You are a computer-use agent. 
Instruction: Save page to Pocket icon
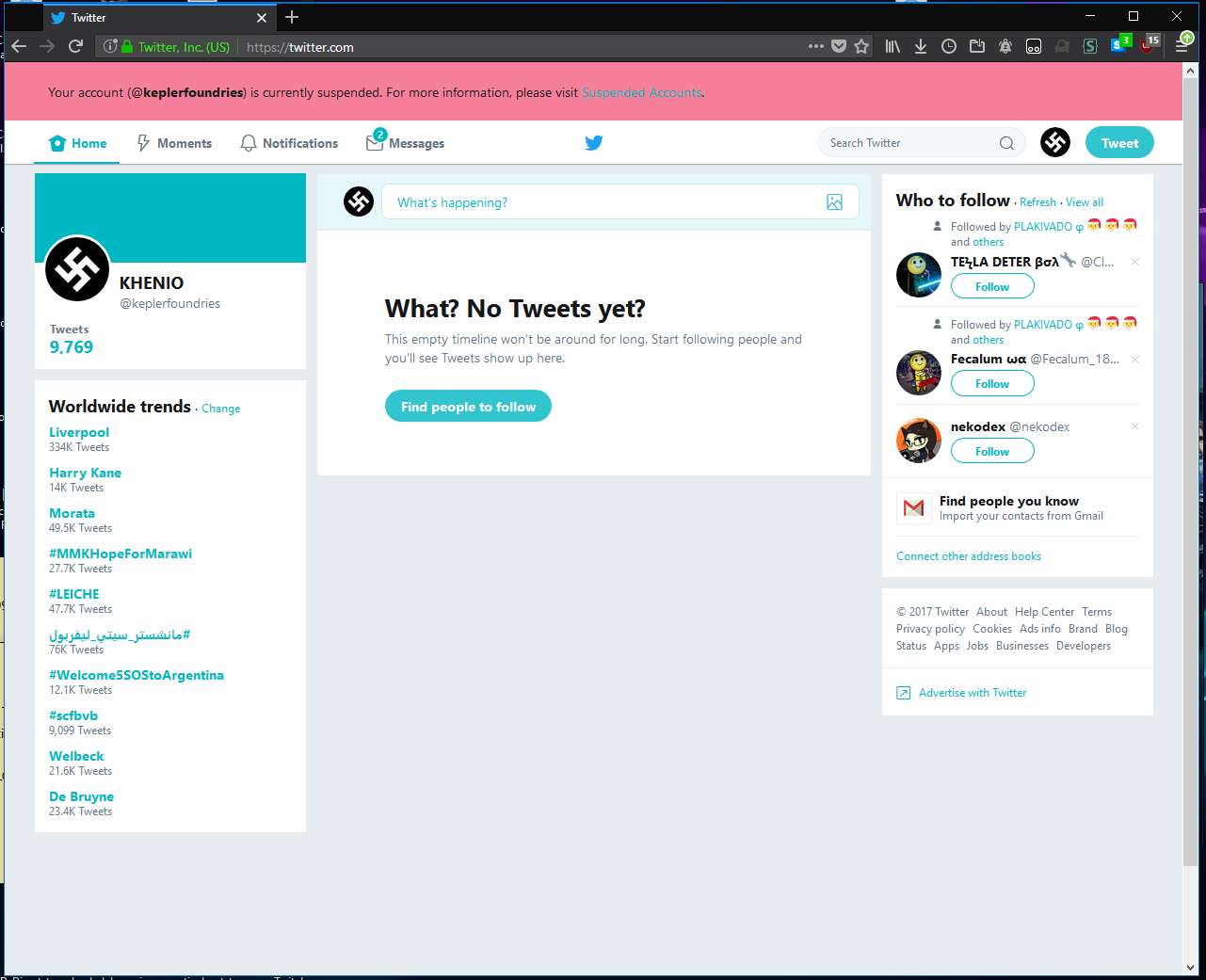point(839,46)
